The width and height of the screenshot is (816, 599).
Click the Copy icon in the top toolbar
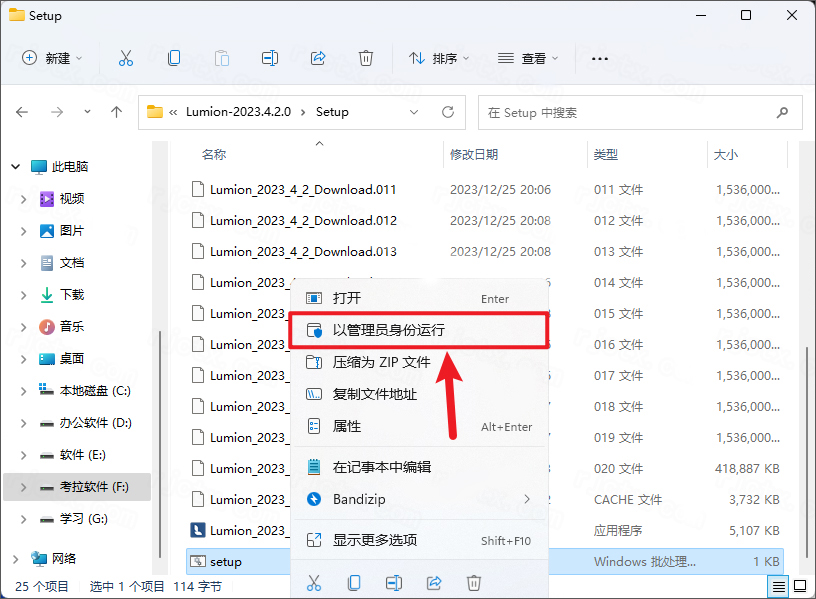(x=174, y=58)
